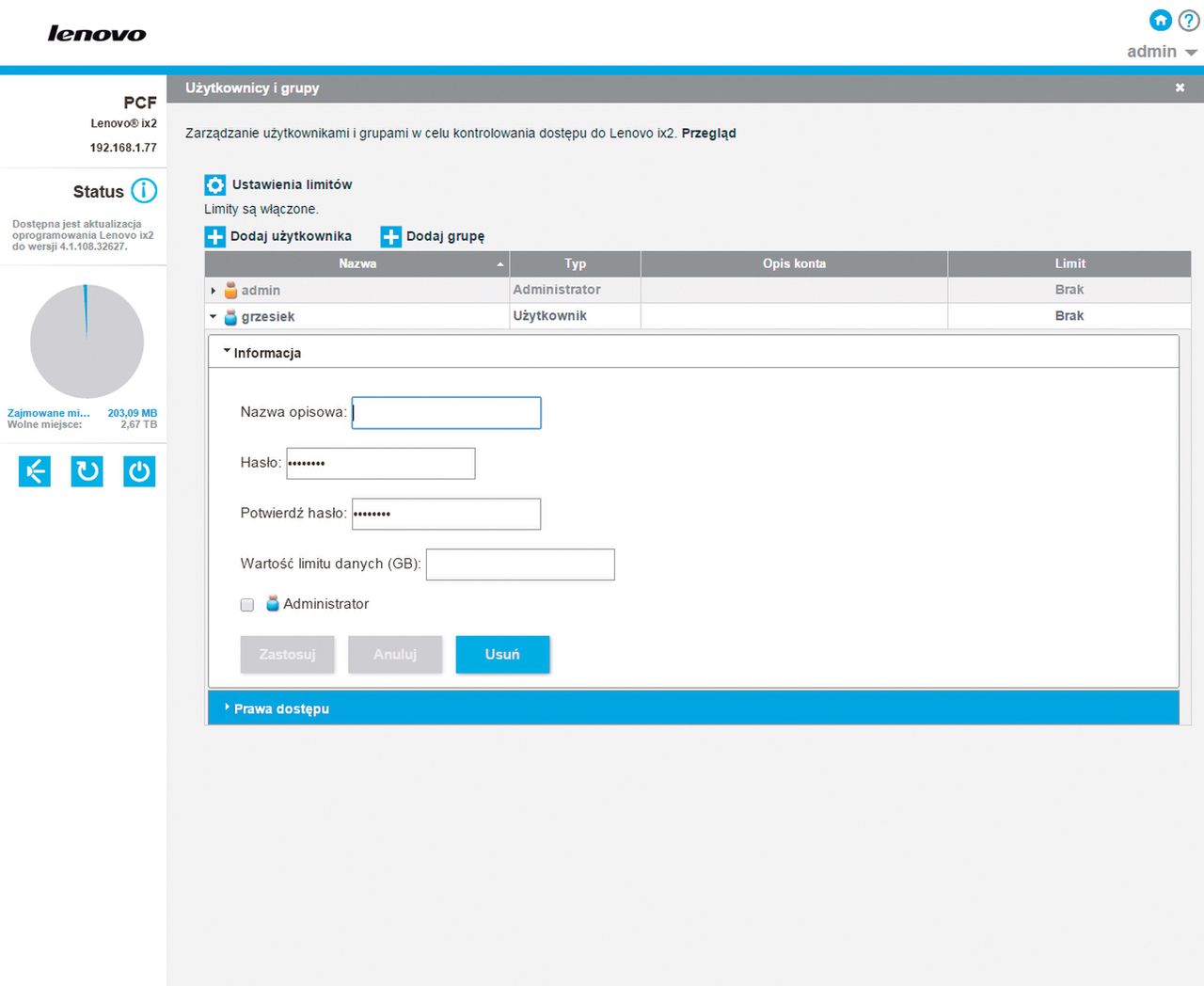Click the grzesiek user avatar icon
Viewport: 1204px width, 986px height.
point(230,317)
